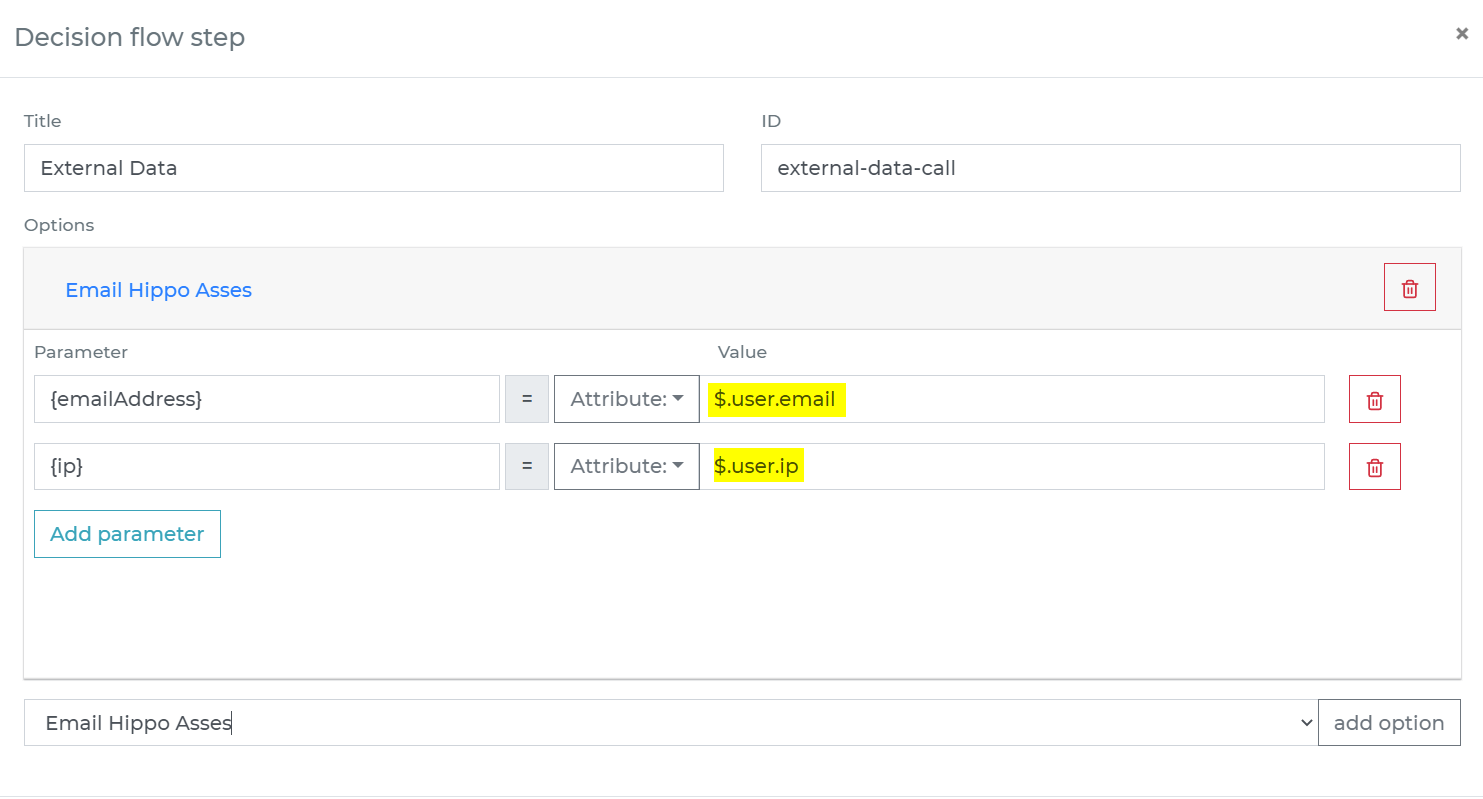This screenshot has width=1483, height=799.
Task: Click the Add parameter button
Action: pyautogui.click(x=127, y=534)
